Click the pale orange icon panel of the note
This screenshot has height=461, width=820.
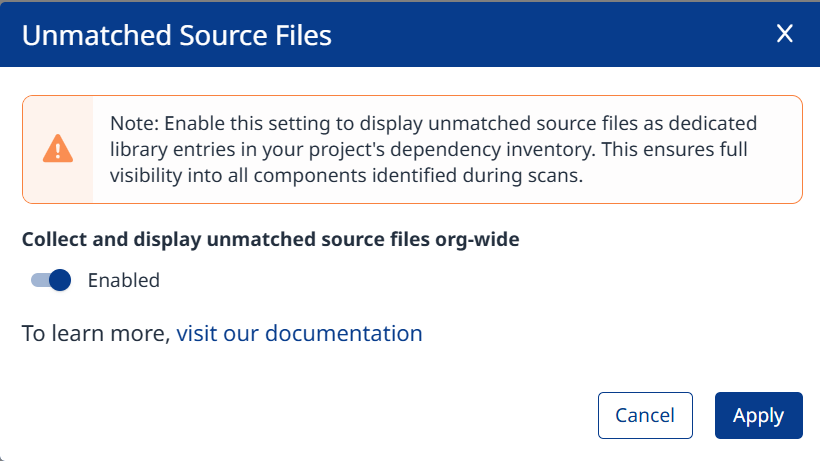click(58, 149)
